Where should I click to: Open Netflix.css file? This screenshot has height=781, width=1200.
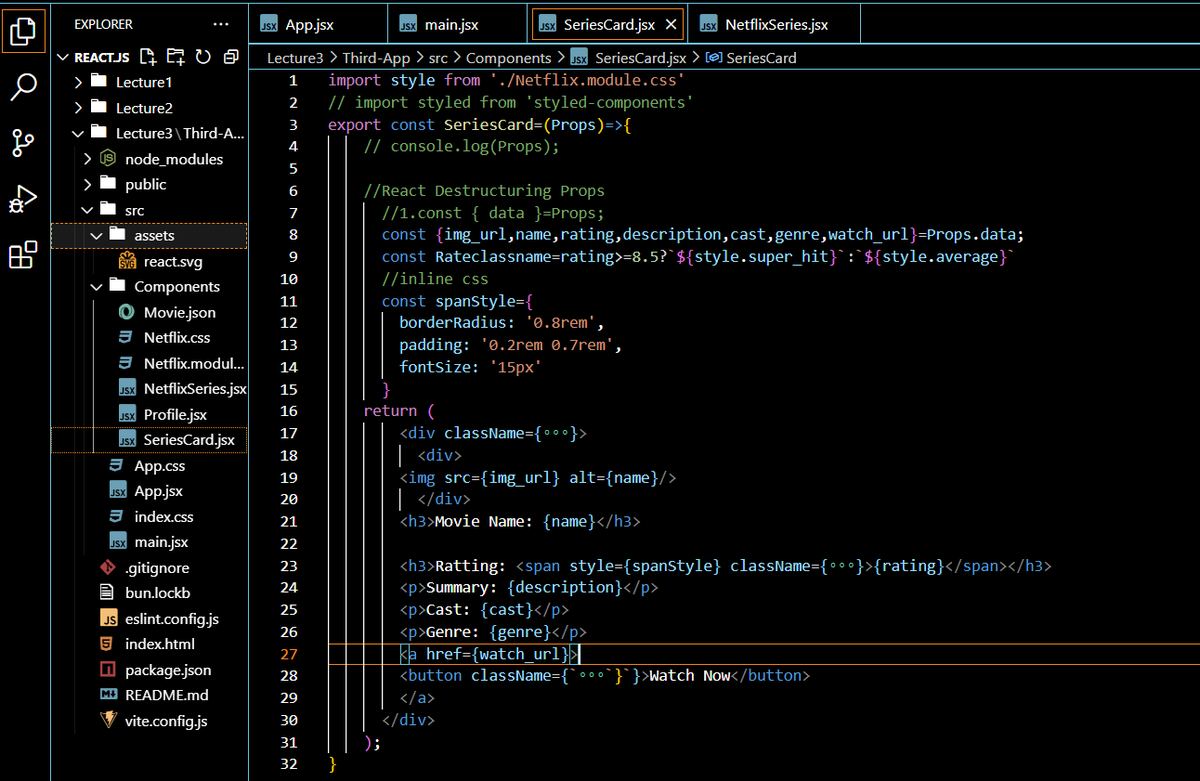click(x=176, y=338)
